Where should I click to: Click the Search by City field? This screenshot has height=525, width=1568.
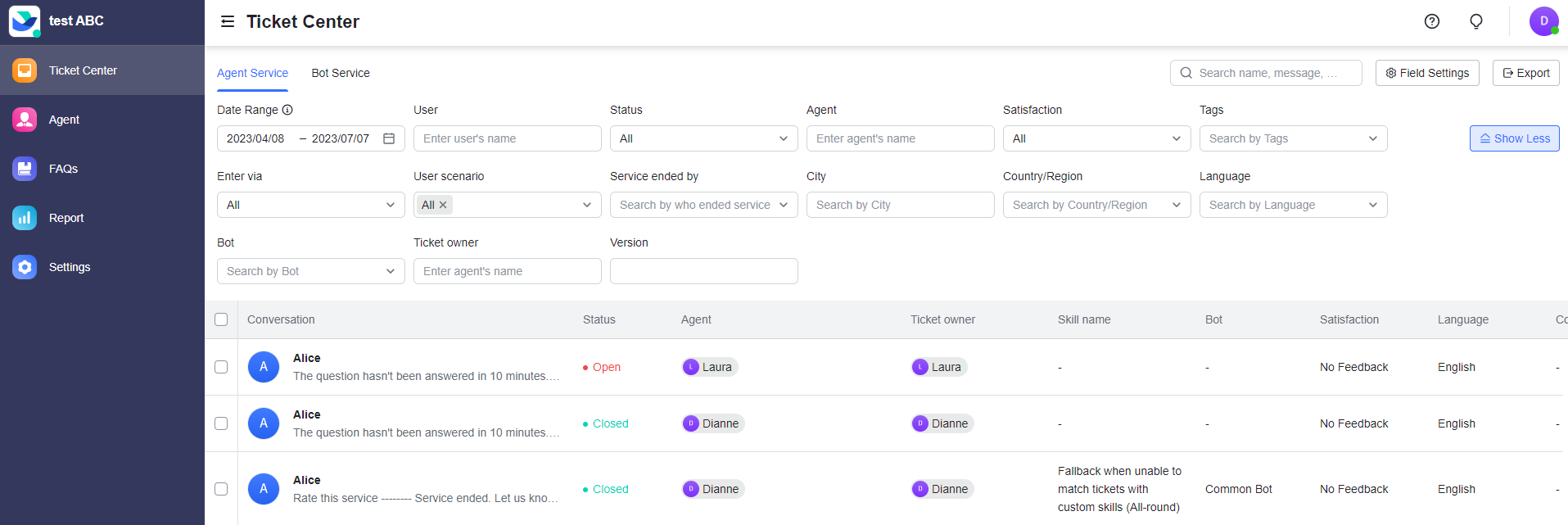(901, 205)
